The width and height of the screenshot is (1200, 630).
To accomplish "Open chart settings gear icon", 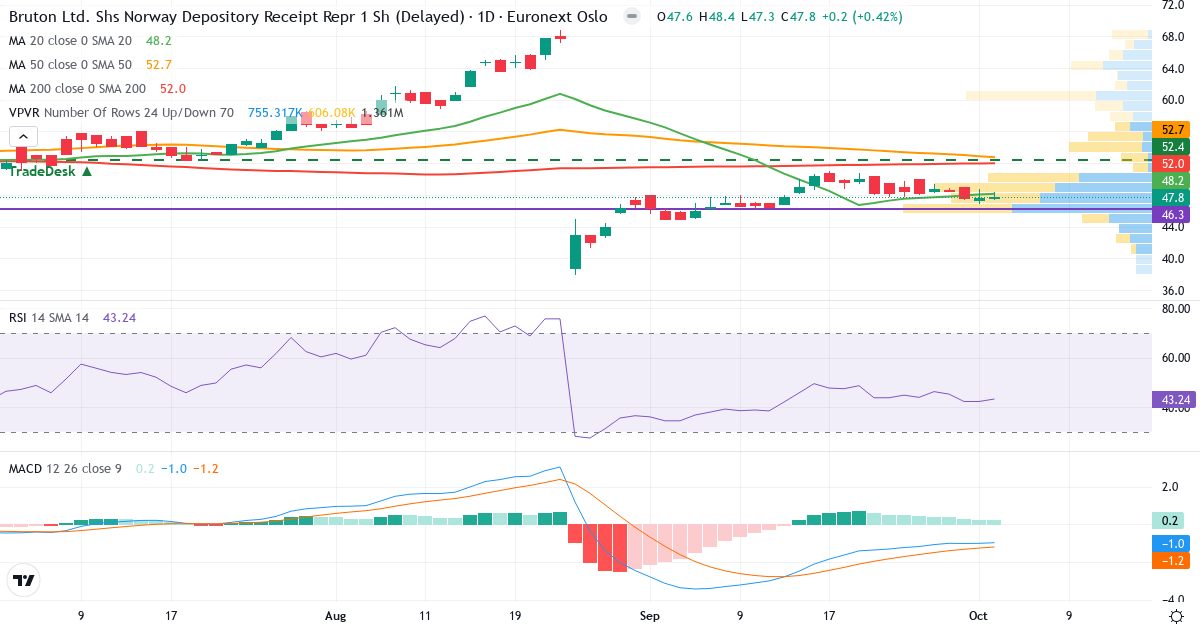I will (x=1177, y=615).
